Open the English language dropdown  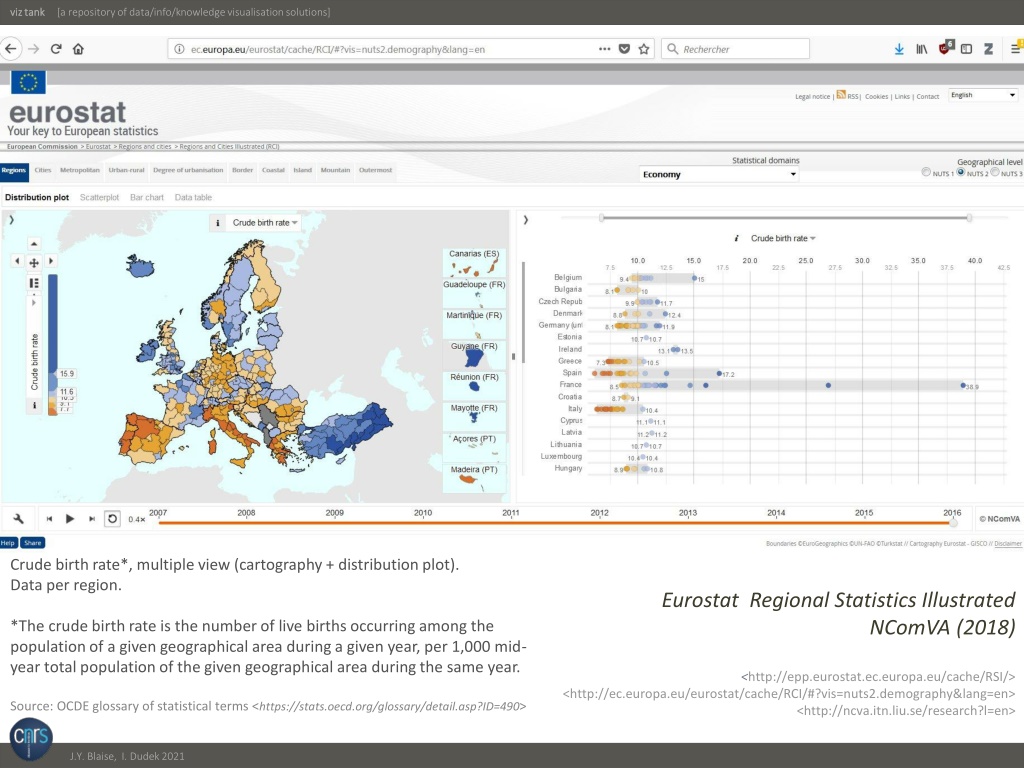click(983, 95)
